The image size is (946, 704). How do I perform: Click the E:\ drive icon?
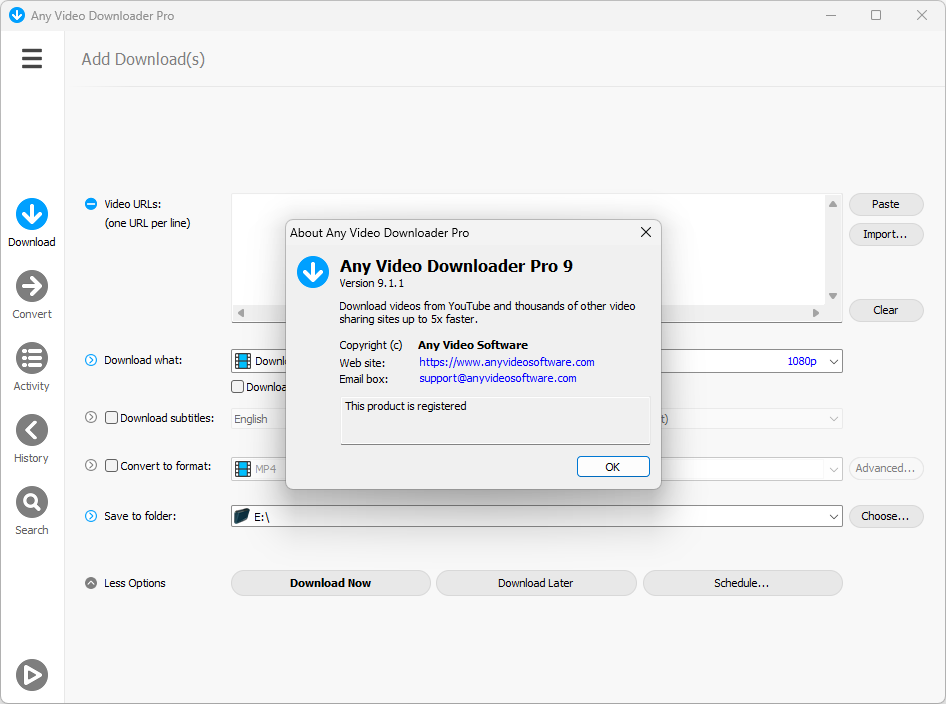coord(242,516)
